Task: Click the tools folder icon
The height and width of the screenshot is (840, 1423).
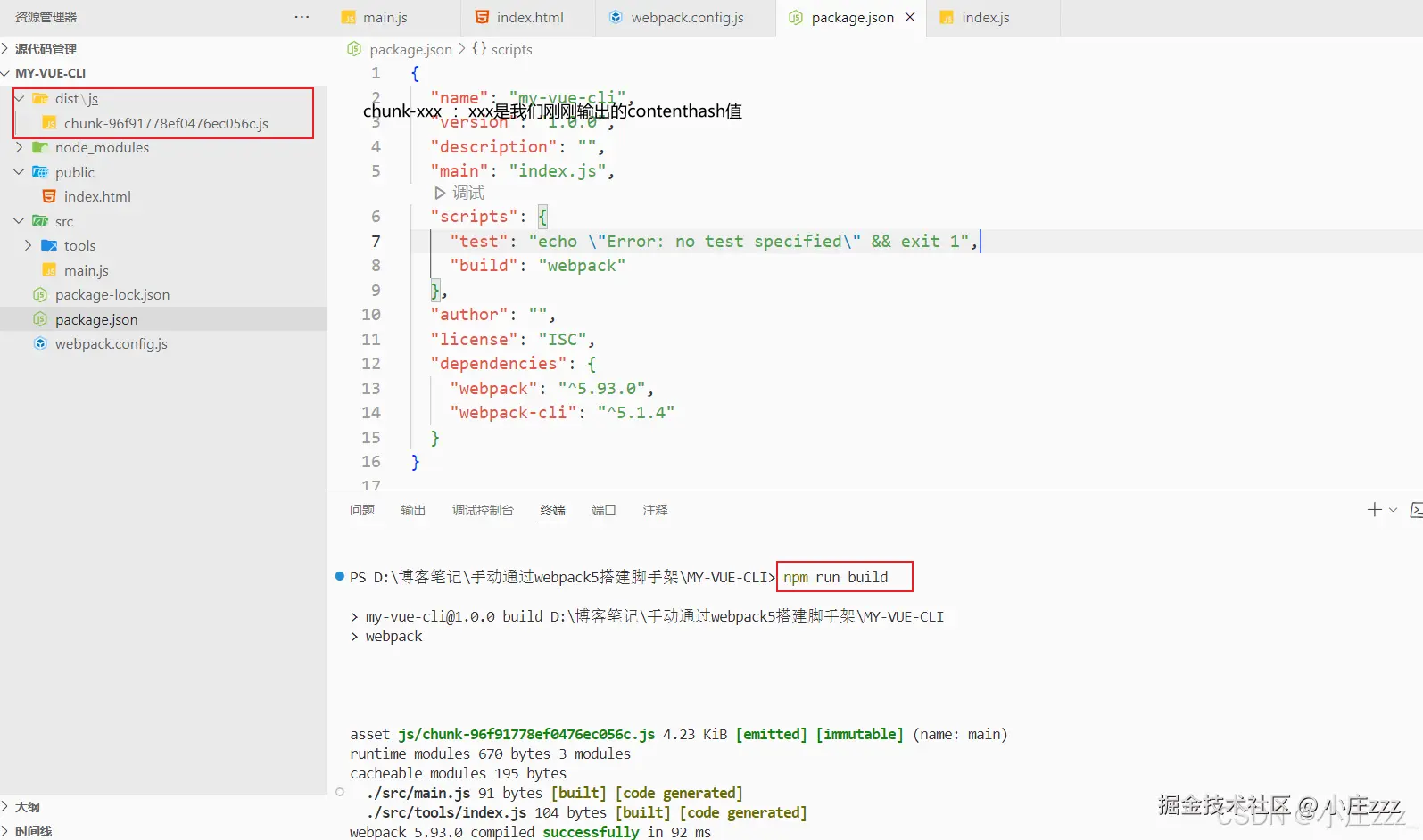Action: [49, 246]
